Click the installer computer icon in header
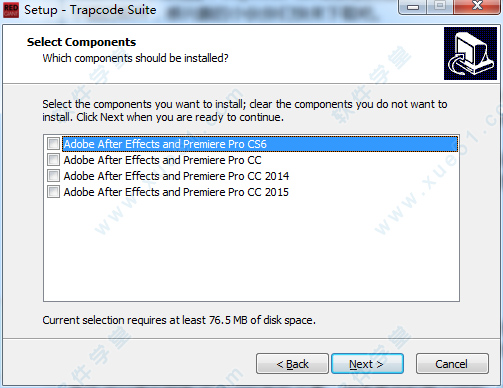 470,54
